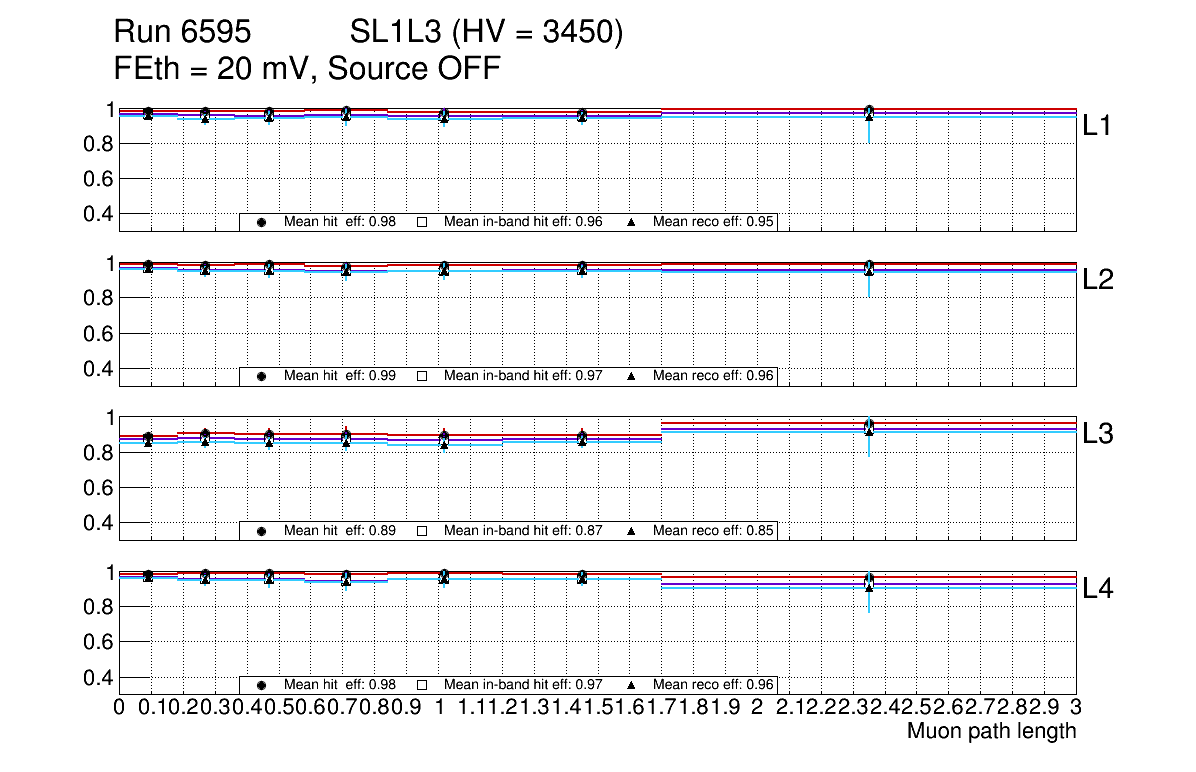Click the triangle legend marker in L3 panel
Viewport: 1196px width, 772px height.
click(x=632, y=531)
